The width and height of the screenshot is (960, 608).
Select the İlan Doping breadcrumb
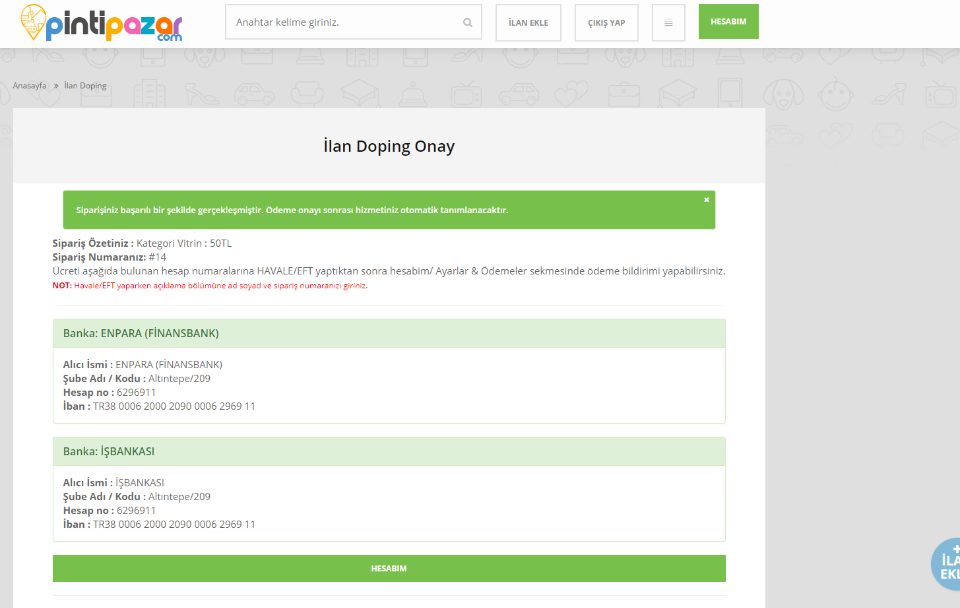pyautogui.click(x=85, y=86)
